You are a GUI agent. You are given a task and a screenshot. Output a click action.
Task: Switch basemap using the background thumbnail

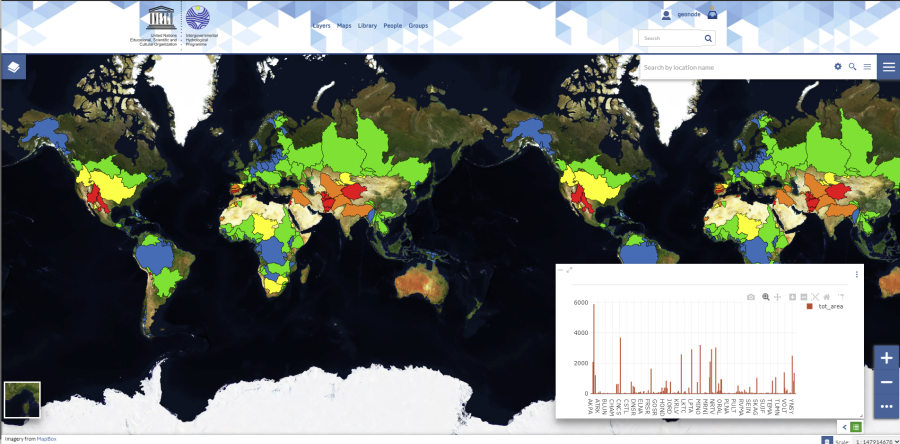point(22,398)
